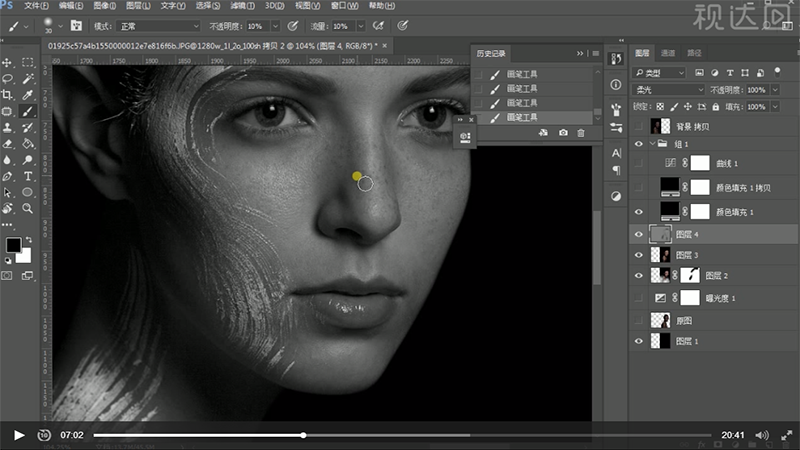
Task: Select the Dodge tool
Action: click(28, 160)
